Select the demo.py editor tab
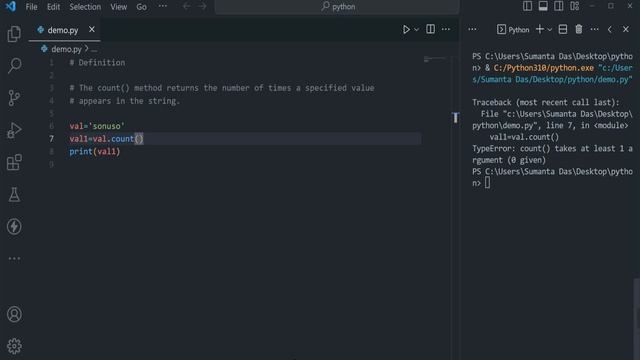The width and height of the screenshot is (640, 360). (x=64, y=30)
